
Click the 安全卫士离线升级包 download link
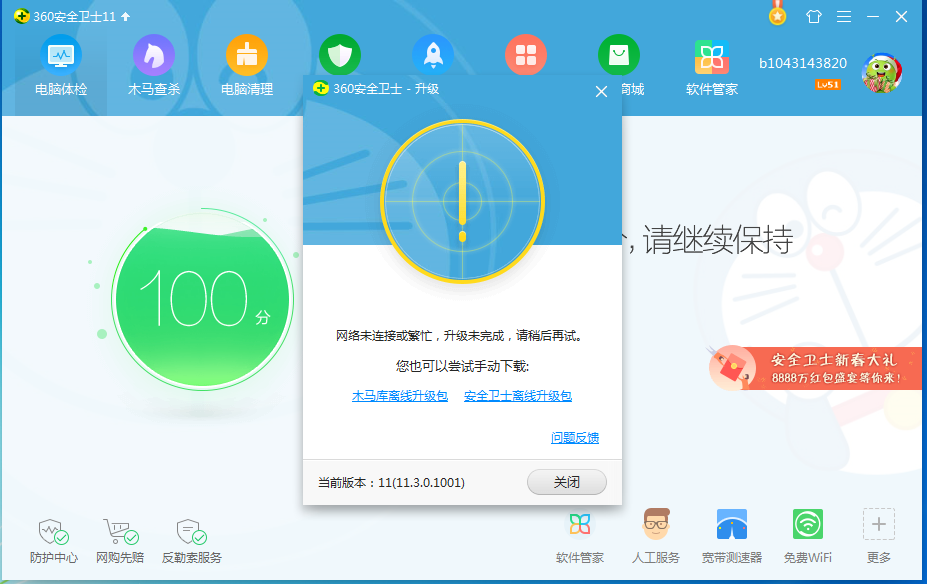(518, 396)
